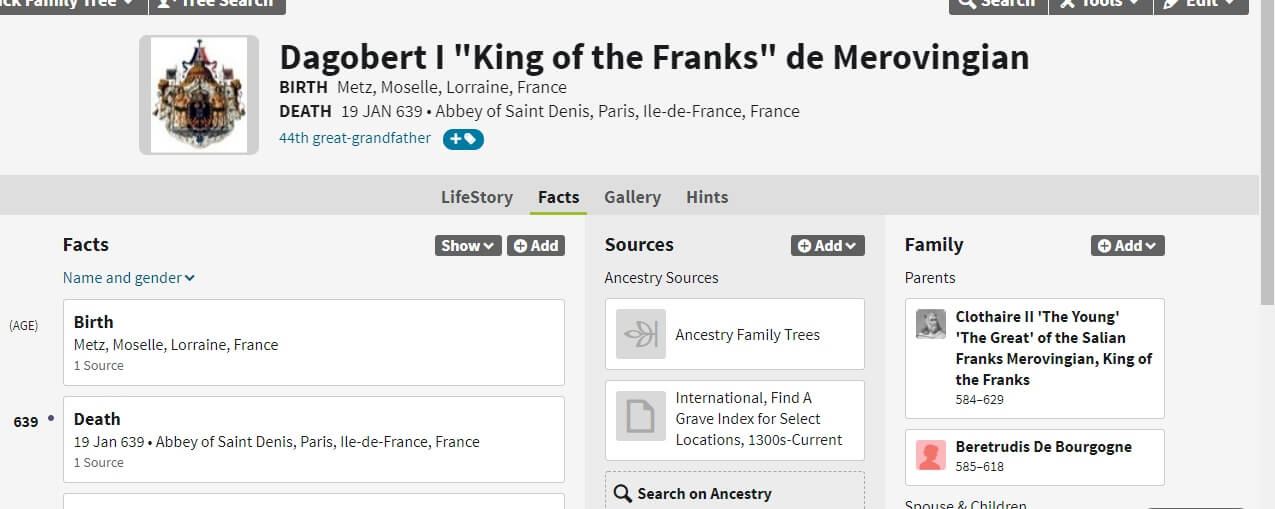Open the Add menu in Family
The width and height of the screenshot is (1275, 509).
[x=1127, y=245]
